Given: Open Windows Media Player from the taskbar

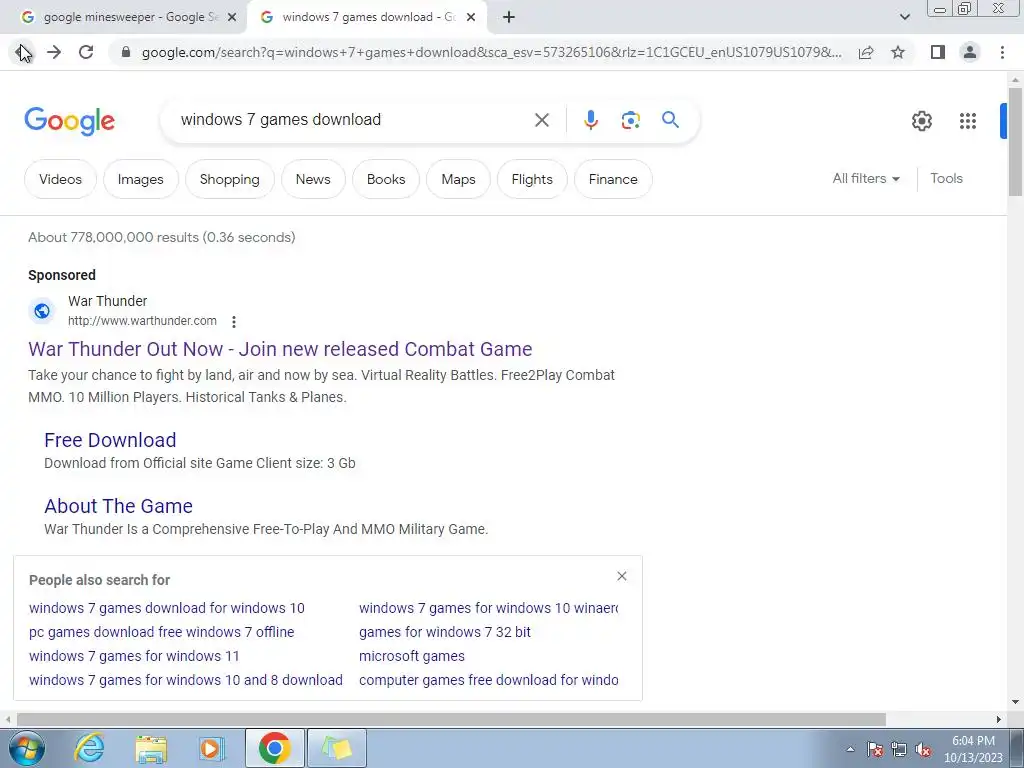Looking at the screenshot, I should [212, 748].
